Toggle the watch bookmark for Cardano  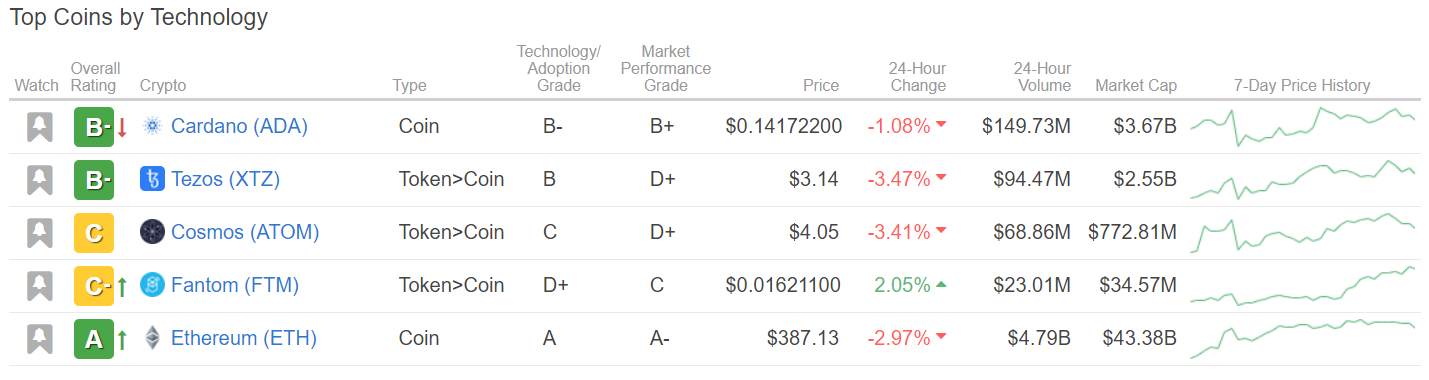click(39, 127)
